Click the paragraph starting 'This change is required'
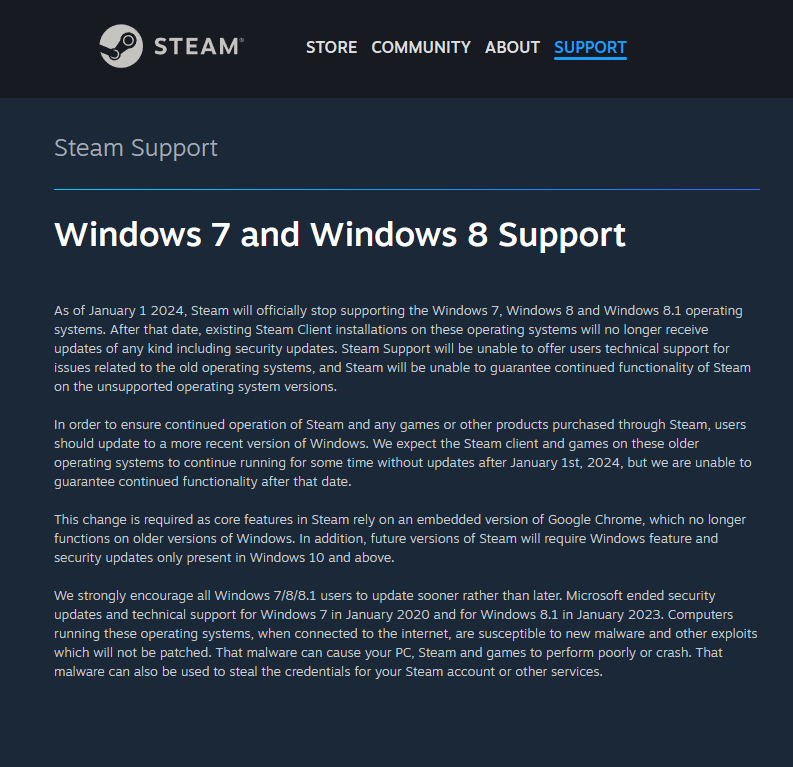Screen dimensions: 793x767 [x=400, y=538]
